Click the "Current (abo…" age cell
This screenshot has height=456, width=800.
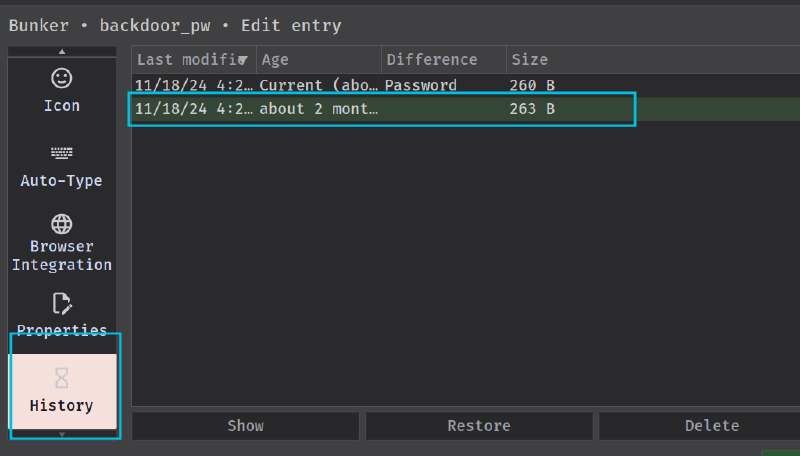(x=318, y=86)
